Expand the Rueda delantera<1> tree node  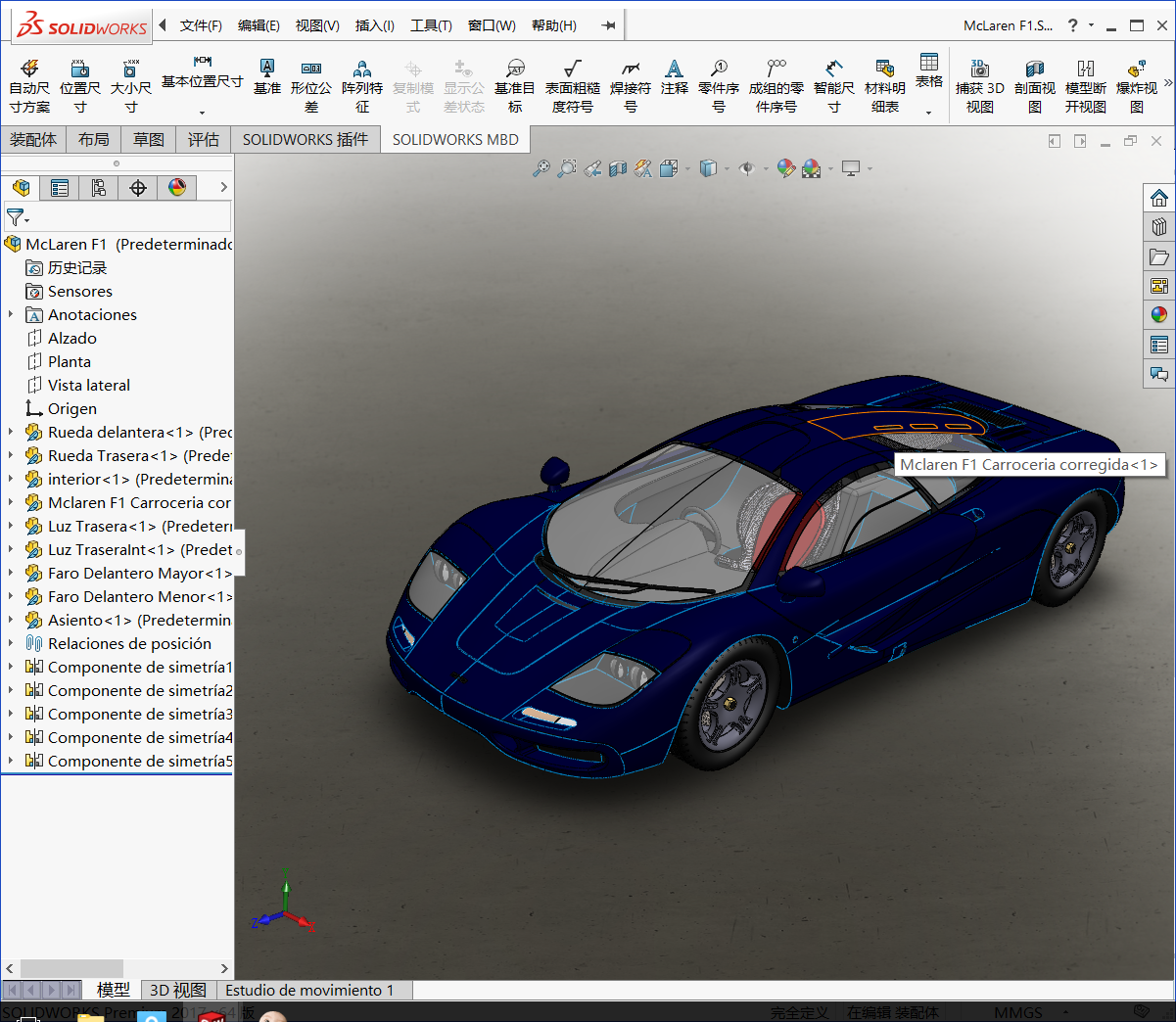pyautogui.click(x=11, y=432)
